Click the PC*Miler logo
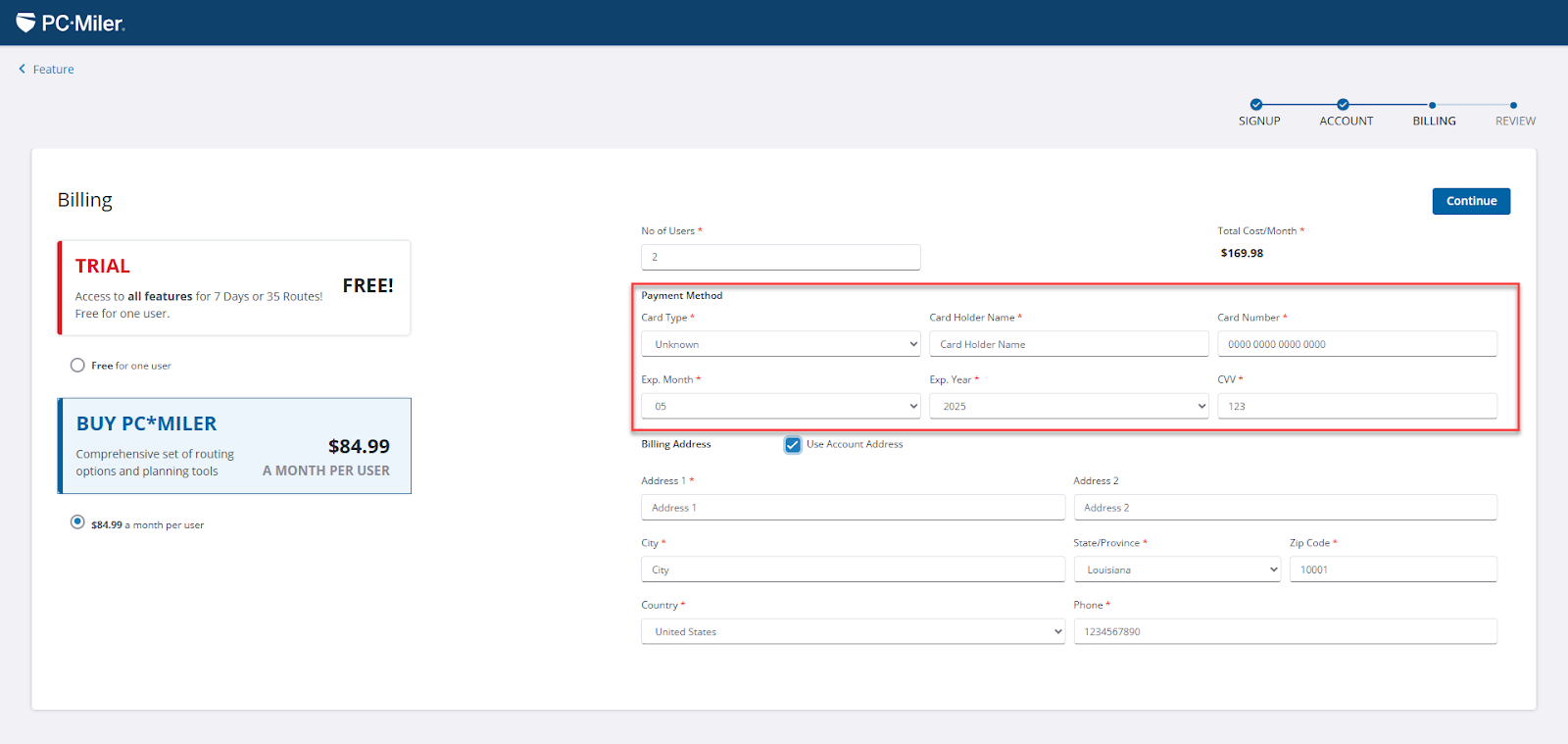Image resolution: width=1568 pixels, height=744 pixels. point(71,23)
